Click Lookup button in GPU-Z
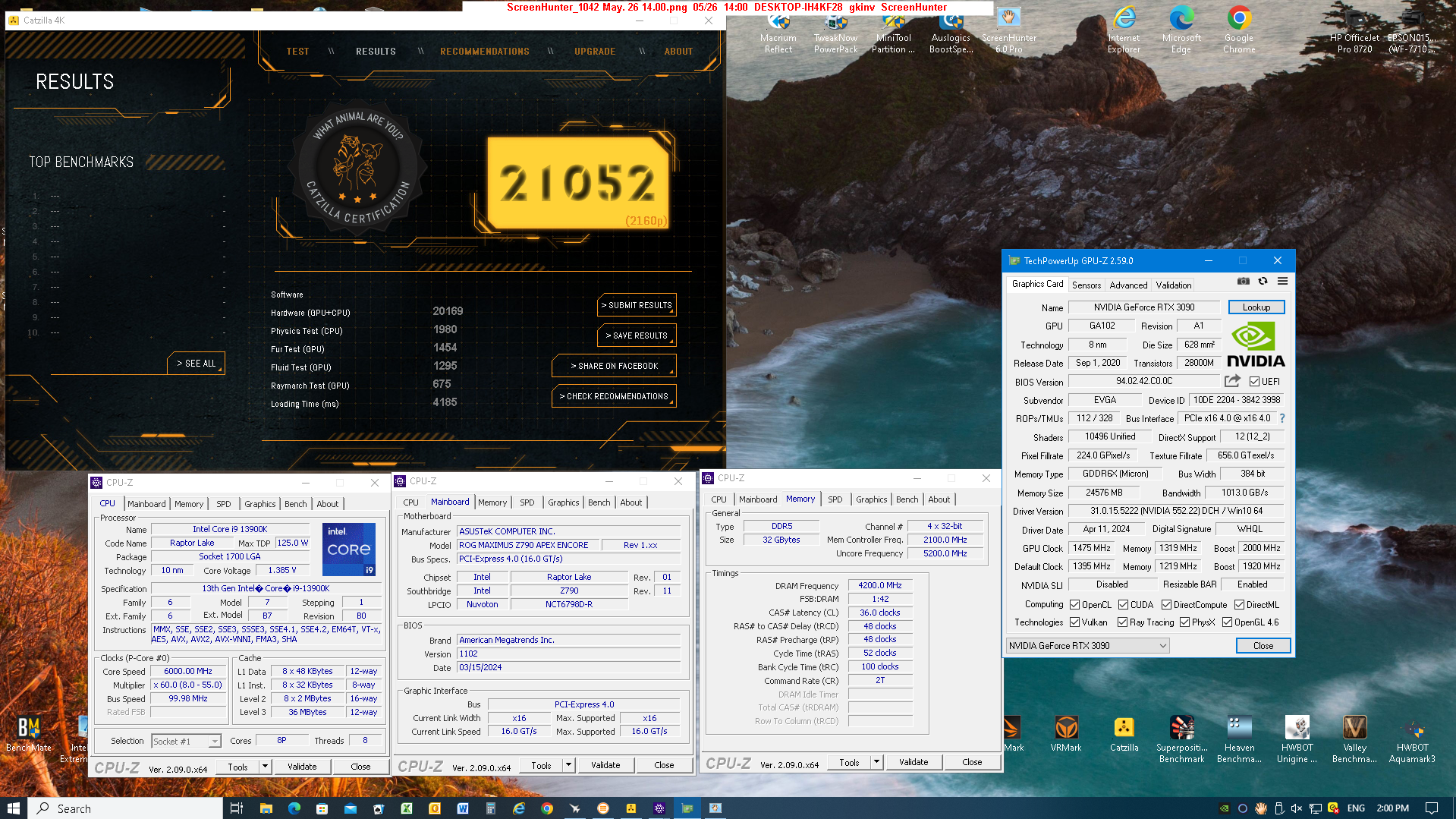Screen dimensions: 1456x819 [x=1256, y=307]
